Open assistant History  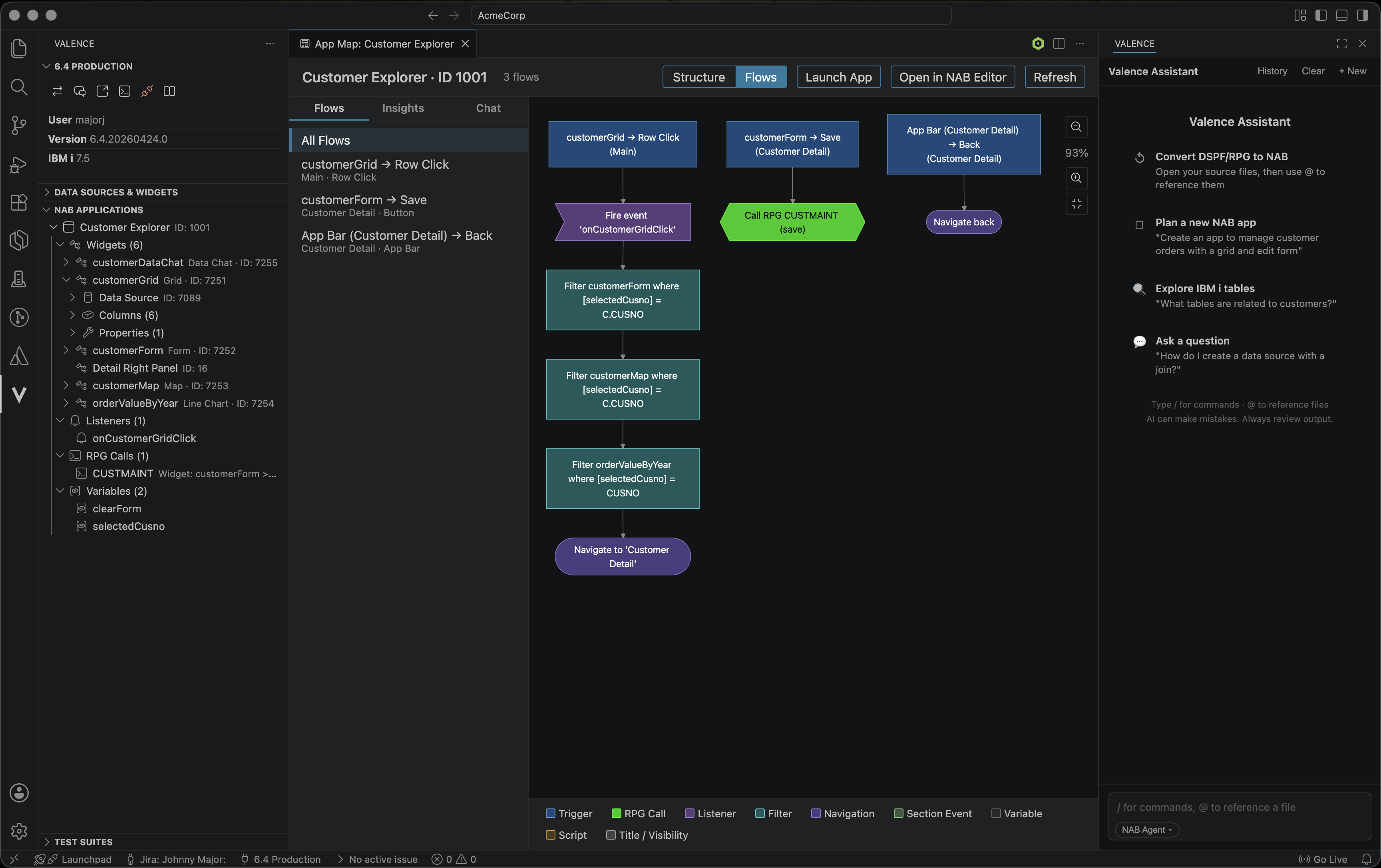pos(1272,71)
